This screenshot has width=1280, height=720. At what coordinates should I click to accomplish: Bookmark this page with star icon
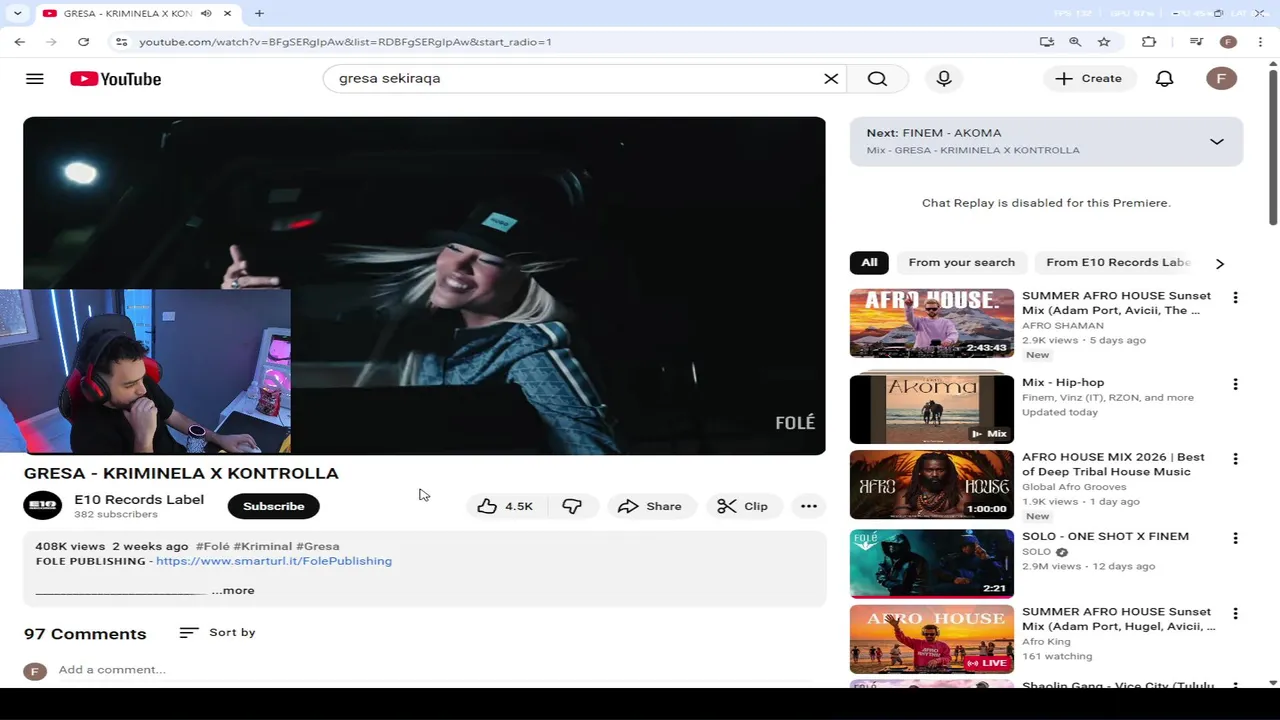click(1104, 42)
